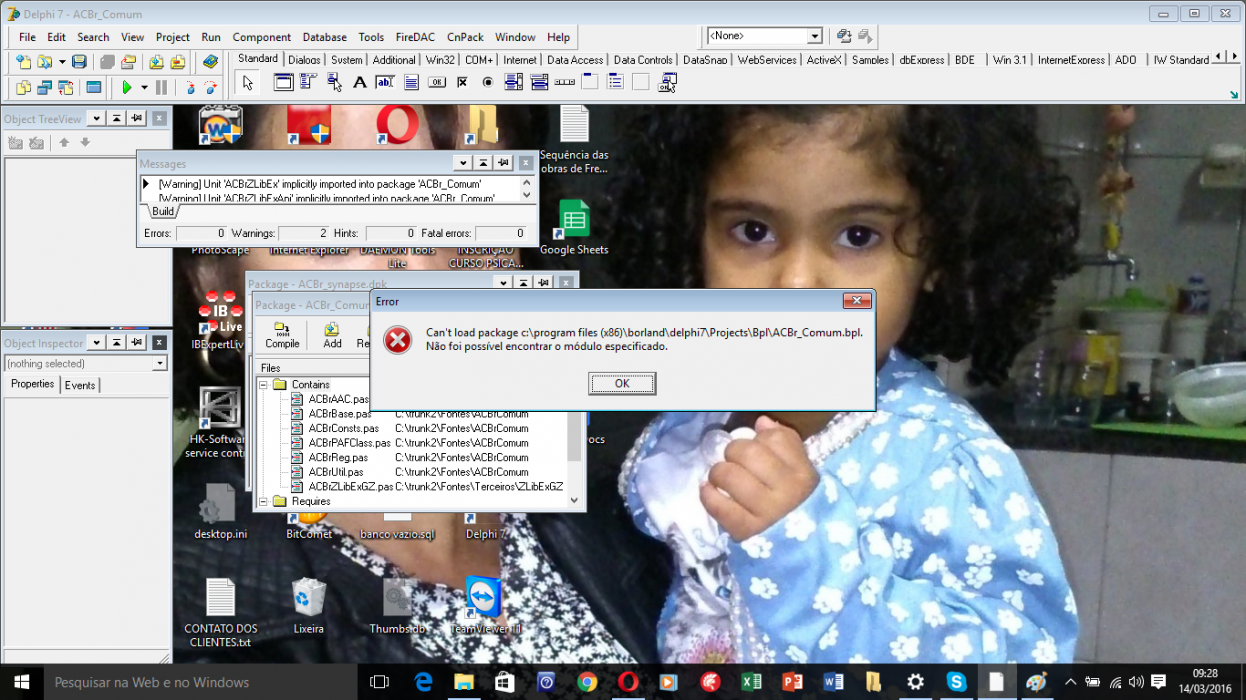The image size is (1246, 700).
Task: Click the green Run arrow in toolbar
Action: click(x=127, y=87)
